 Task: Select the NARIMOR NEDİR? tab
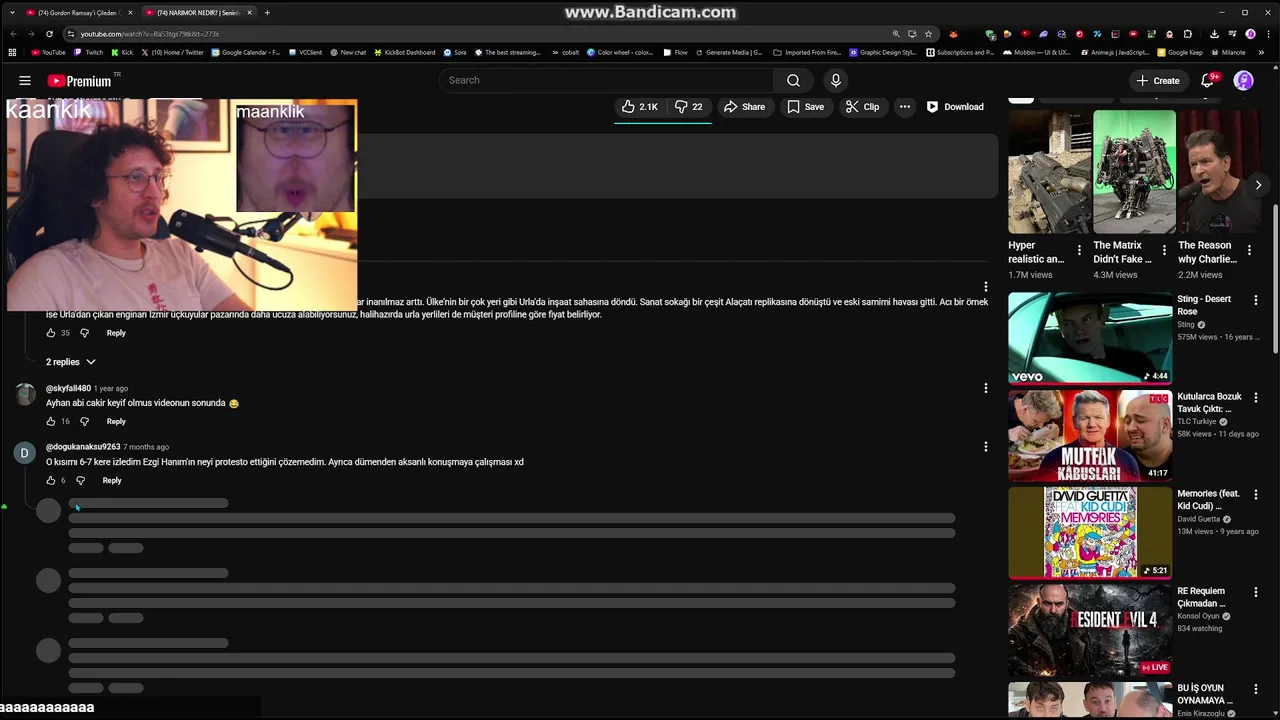pyautogui.click(x=198, y=13)
